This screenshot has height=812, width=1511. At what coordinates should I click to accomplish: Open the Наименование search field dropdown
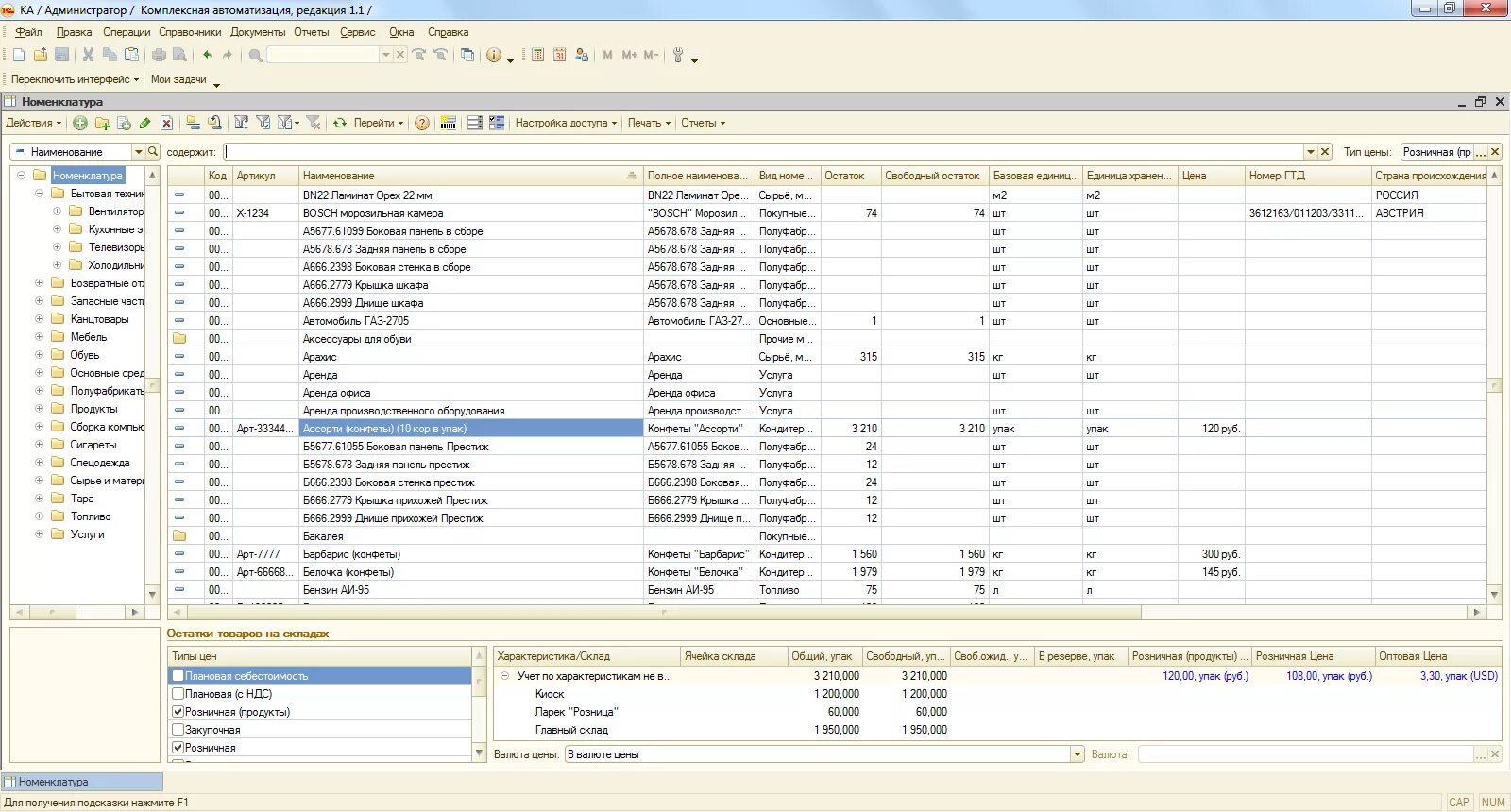pos(138,152)
